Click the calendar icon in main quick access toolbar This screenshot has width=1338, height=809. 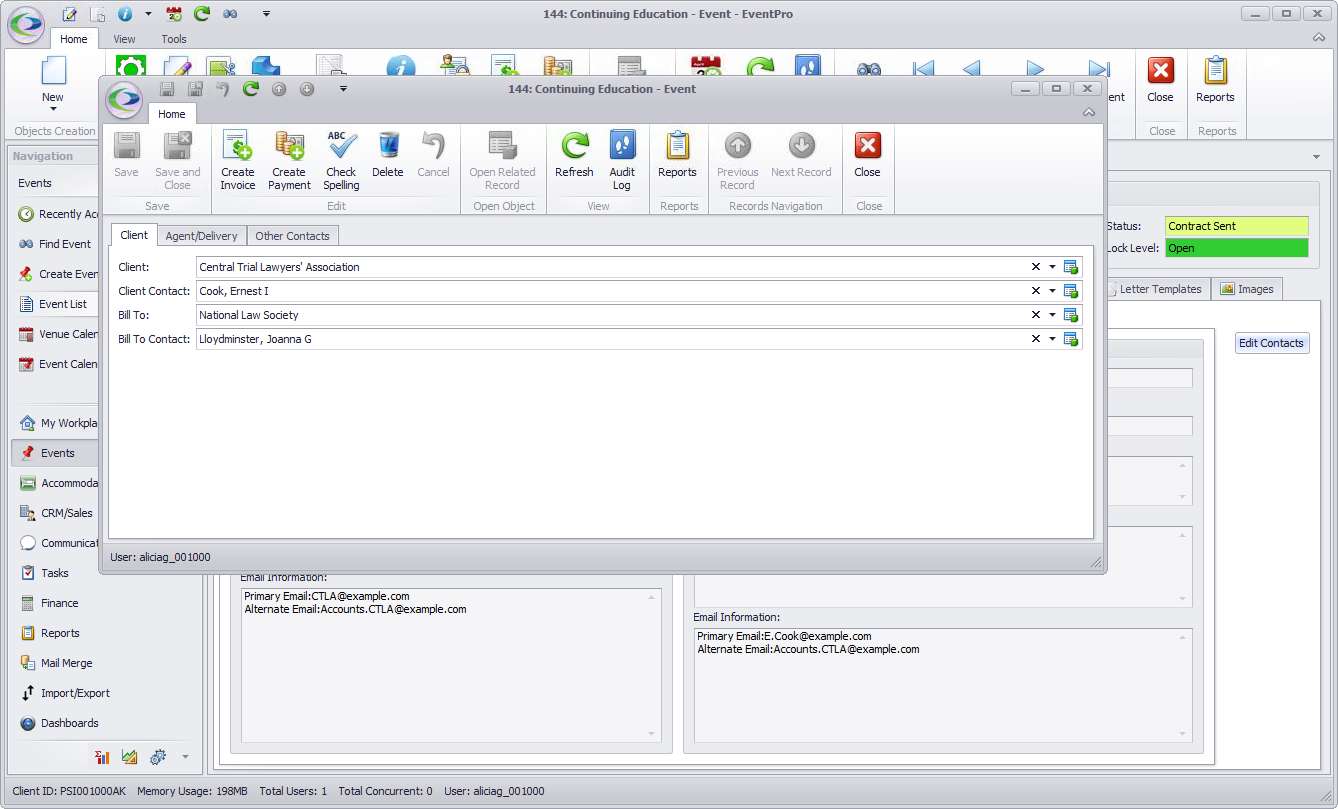tap(174, 14)
